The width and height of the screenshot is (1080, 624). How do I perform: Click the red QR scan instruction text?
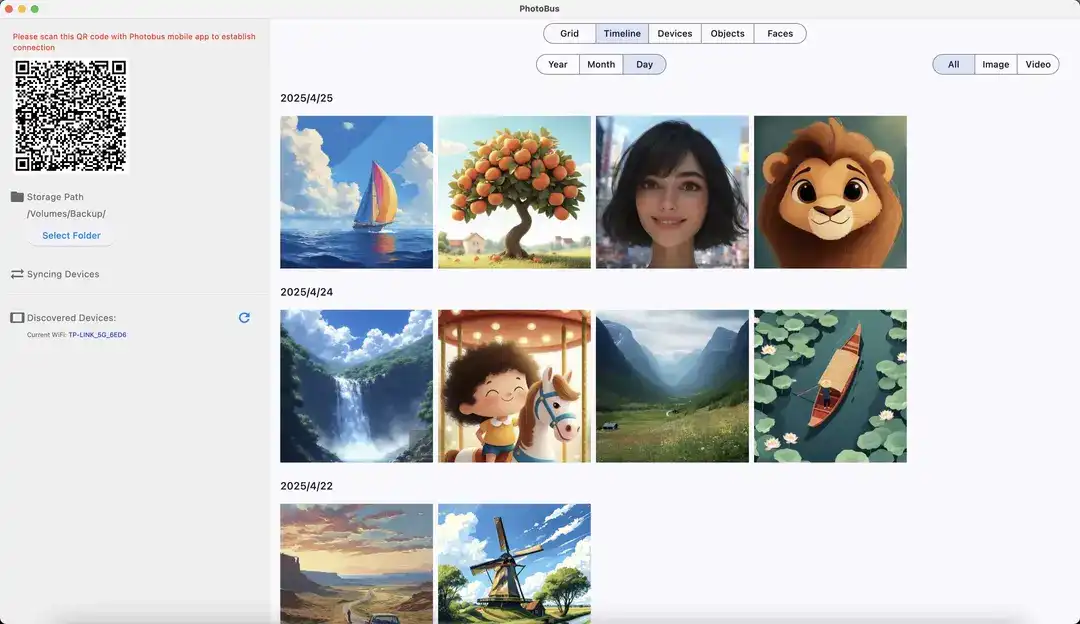point(134,42)
